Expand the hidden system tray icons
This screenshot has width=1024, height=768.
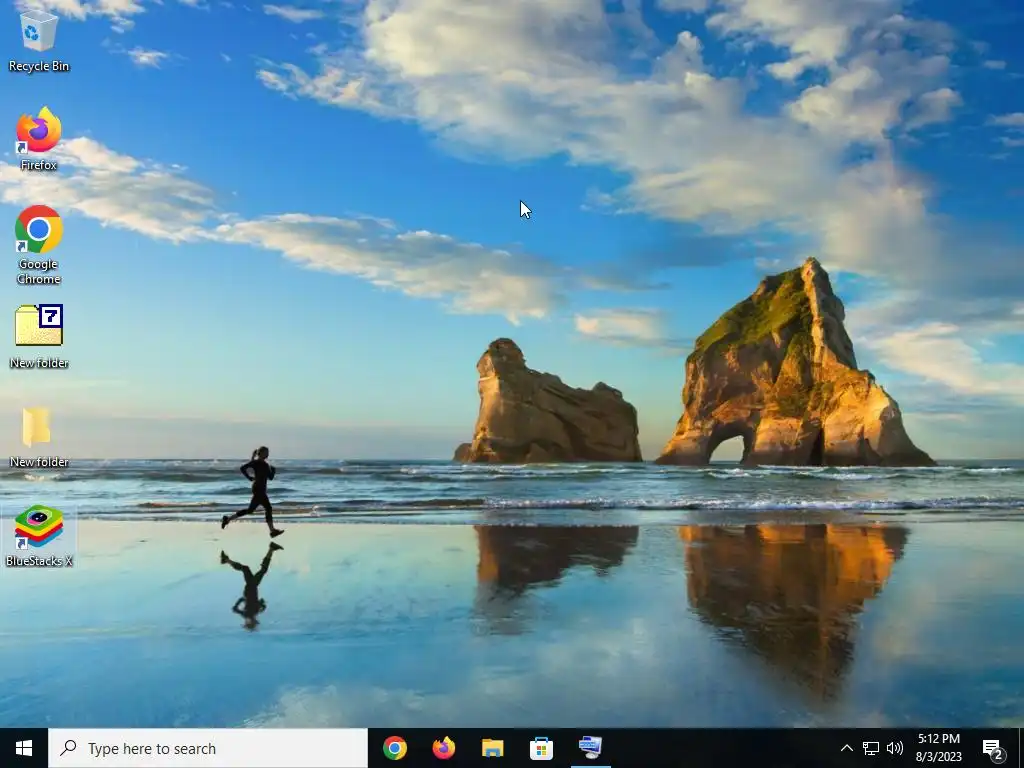click(846, 748)
